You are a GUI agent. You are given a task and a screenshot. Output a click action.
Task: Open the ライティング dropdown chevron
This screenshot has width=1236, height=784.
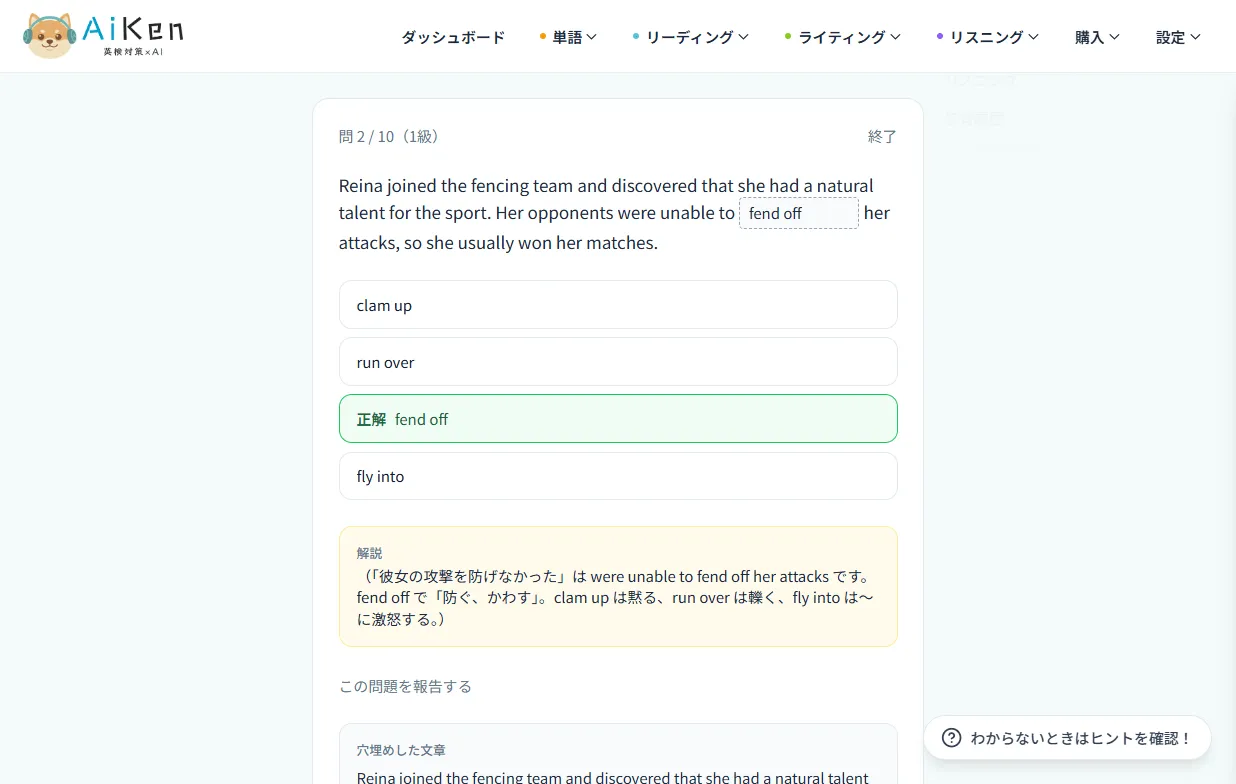895,37
